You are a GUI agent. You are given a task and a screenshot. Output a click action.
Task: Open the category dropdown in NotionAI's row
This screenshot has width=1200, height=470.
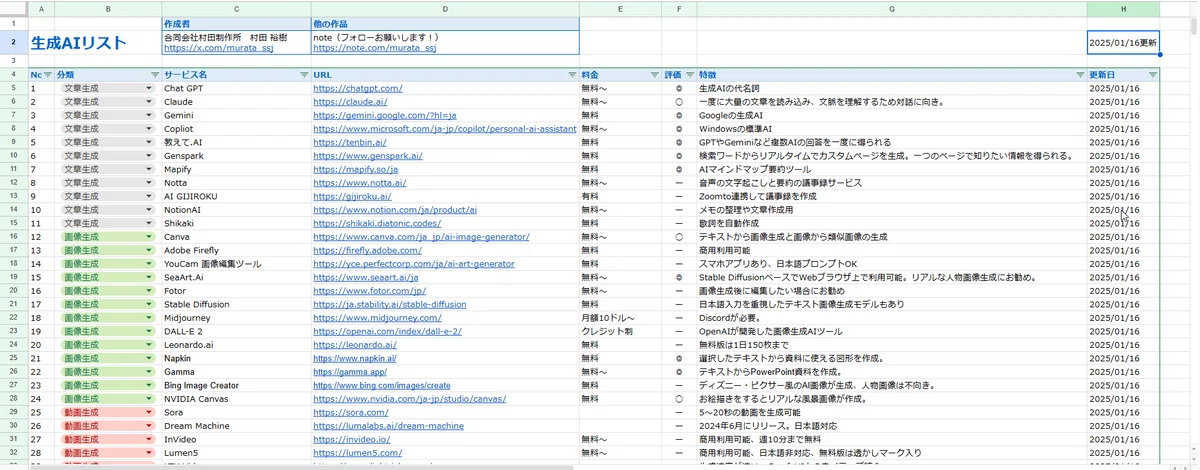149,210
